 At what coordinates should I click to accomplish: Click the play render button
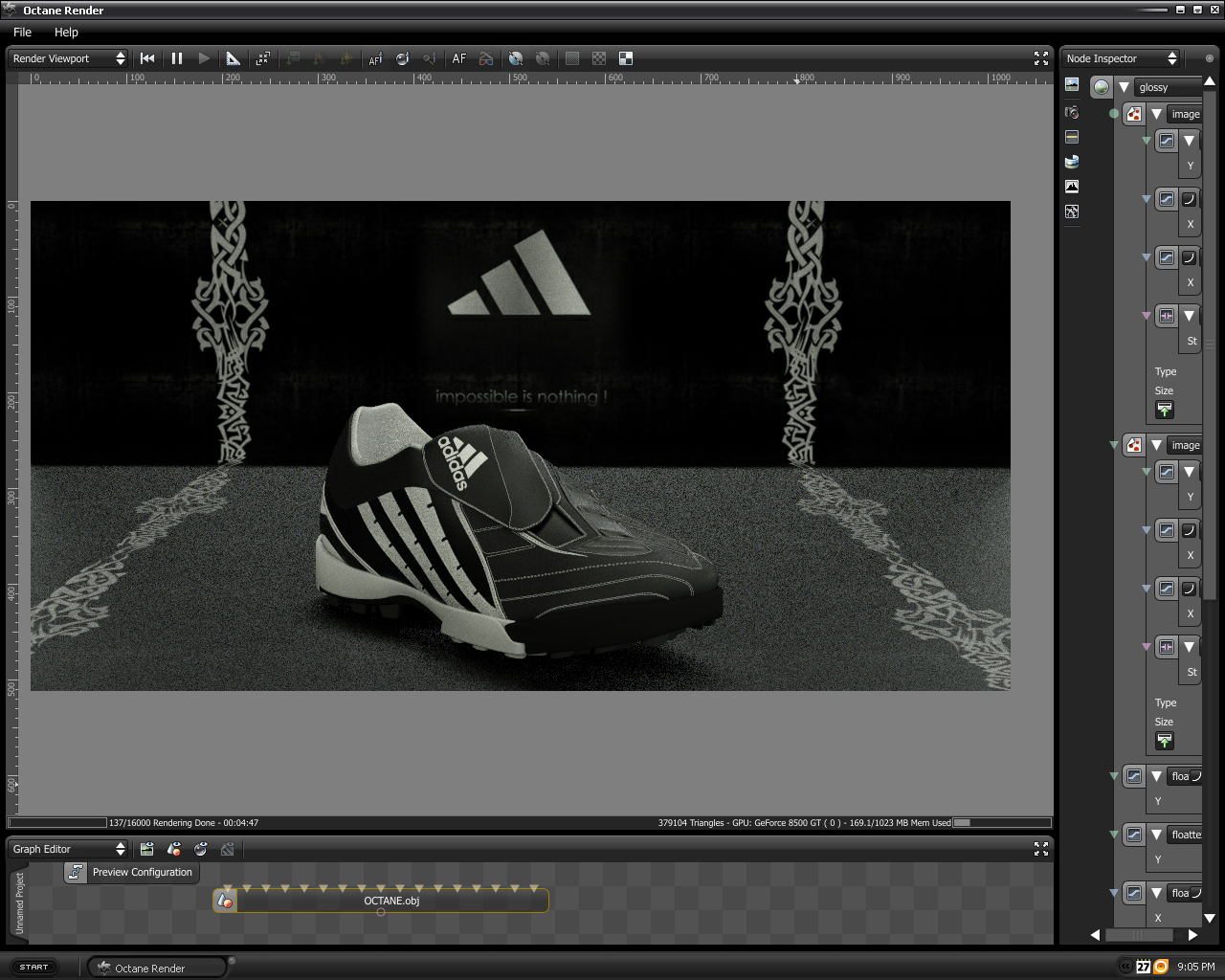pos(204,58)
